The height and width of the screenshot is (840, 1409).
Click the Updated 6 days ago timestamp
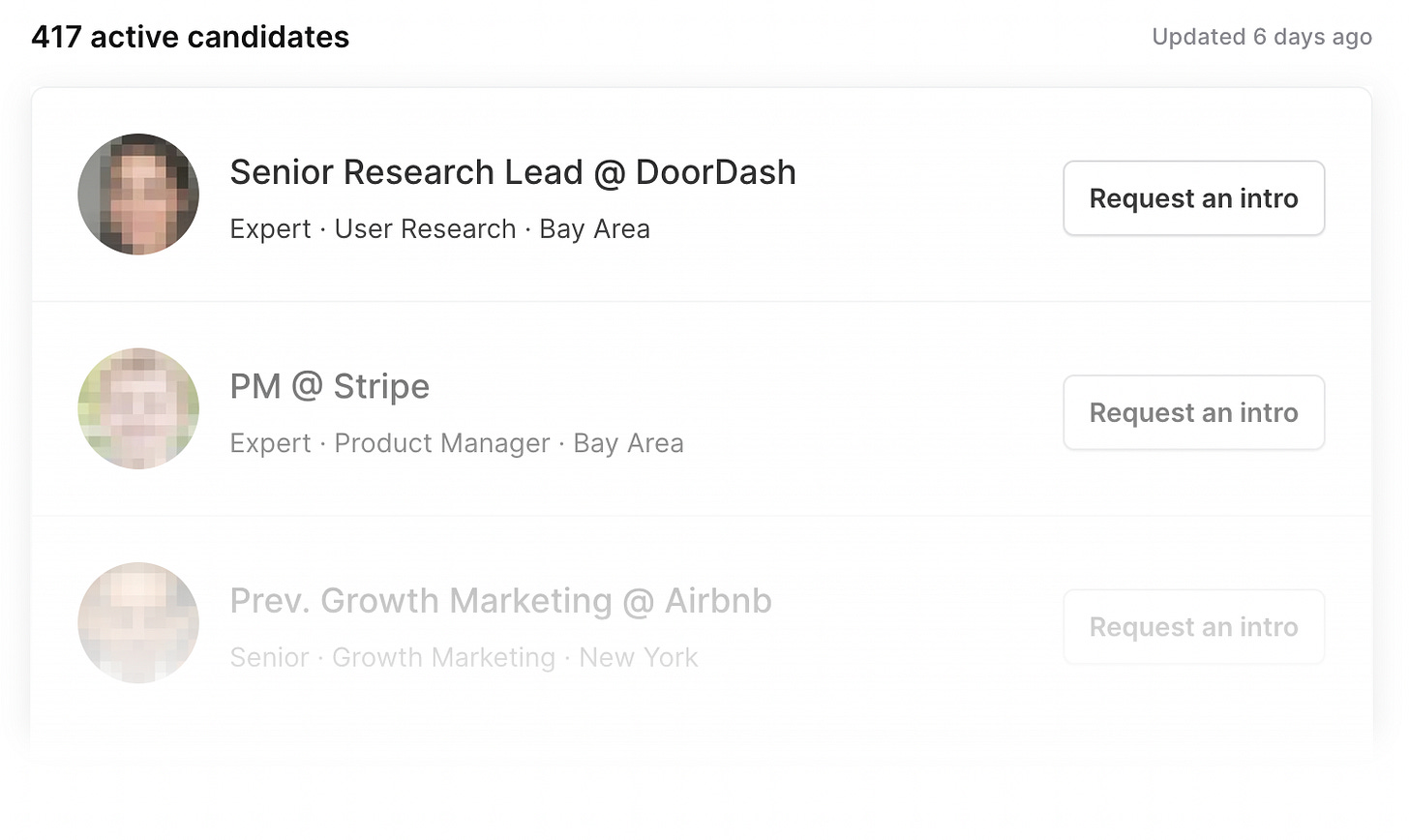coord(1262,37)
